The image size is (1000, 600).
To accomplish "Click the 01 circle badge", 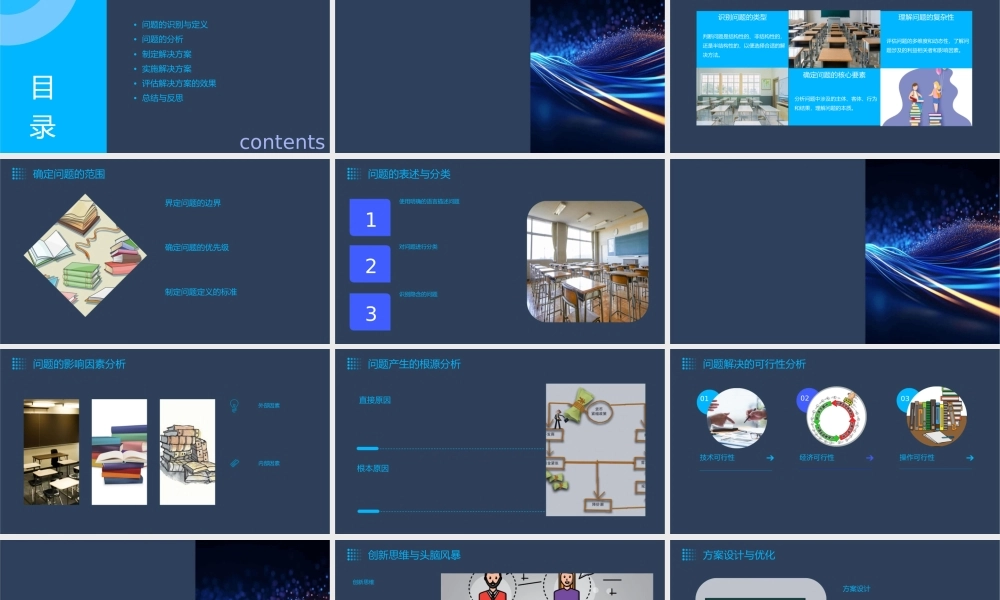I will (705, 399).
